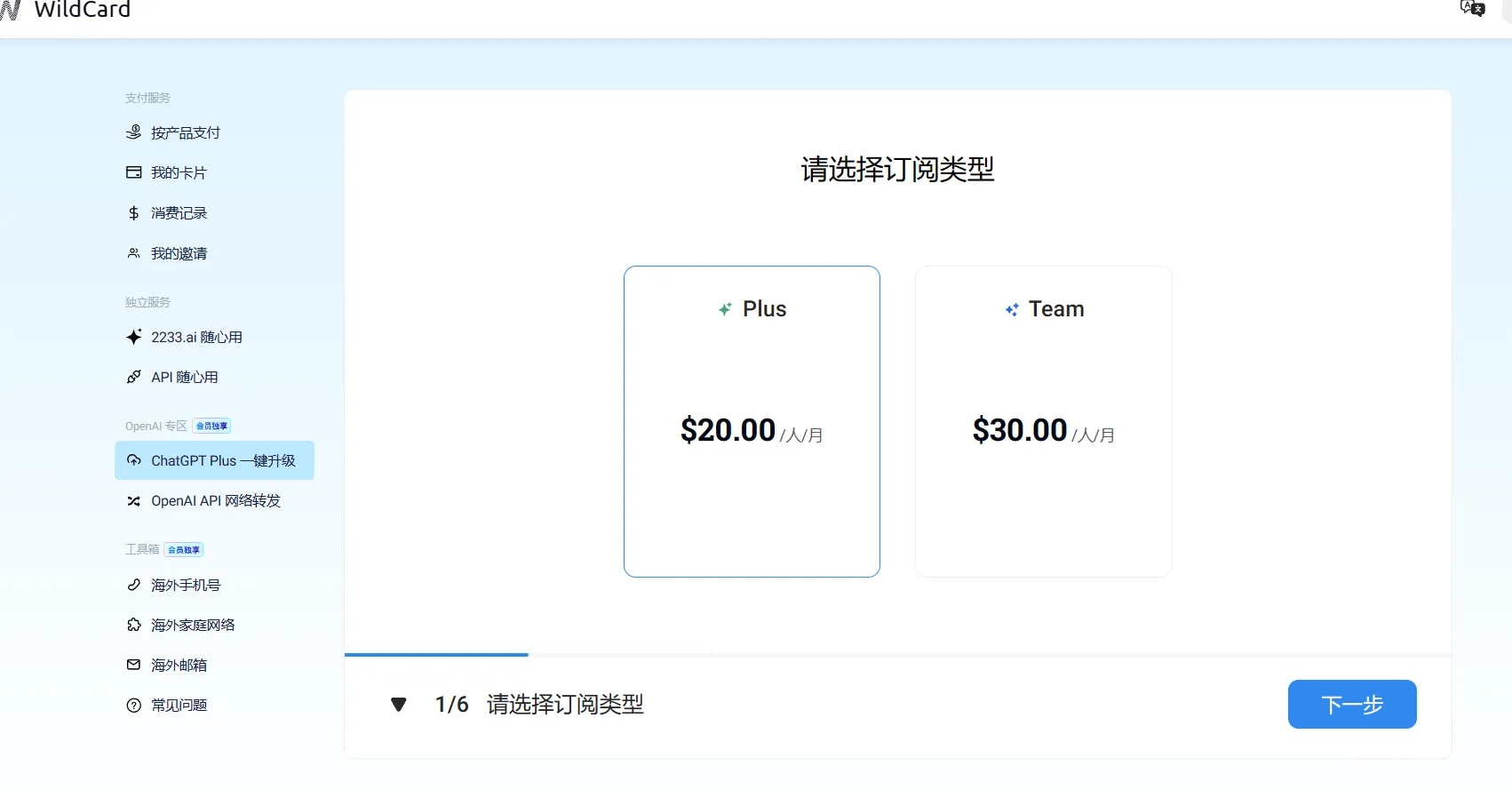Open the language translate icon
Viewport: 1512px width, 790px height.
[1472, 8]
